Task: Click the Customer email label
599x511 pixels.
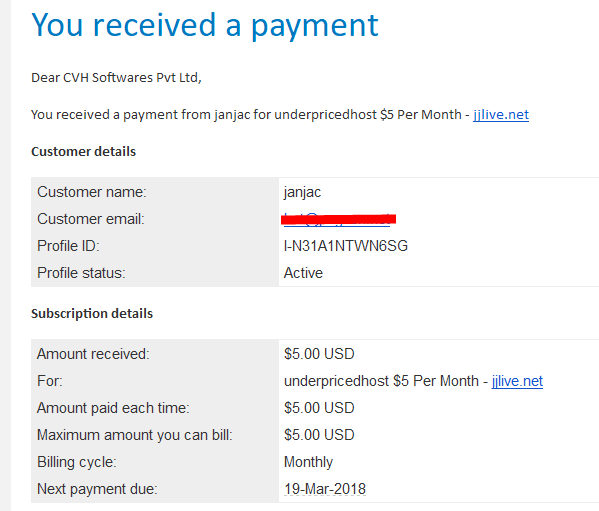Action: coord(91,219)
